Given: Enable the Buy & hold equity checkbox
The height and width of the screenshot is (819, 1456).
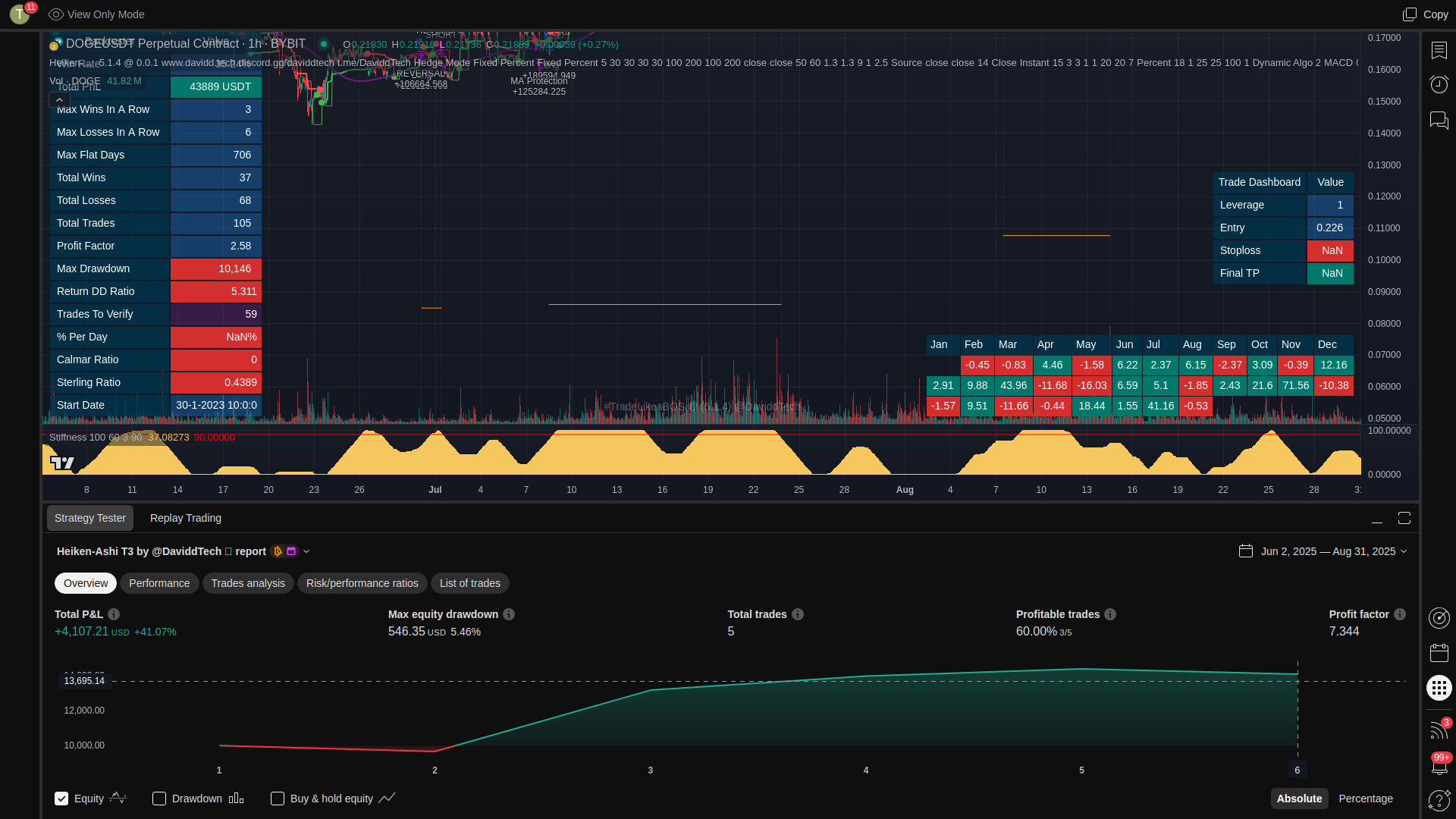Looking at the screenshot, I should click(278, 799).
